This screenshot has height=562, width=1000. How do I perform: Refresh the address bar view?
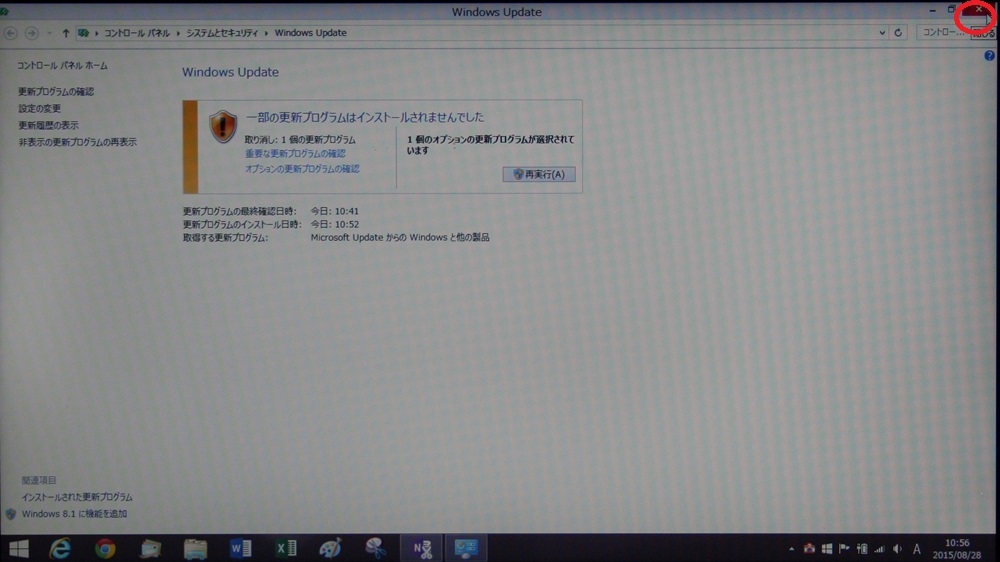898,33
